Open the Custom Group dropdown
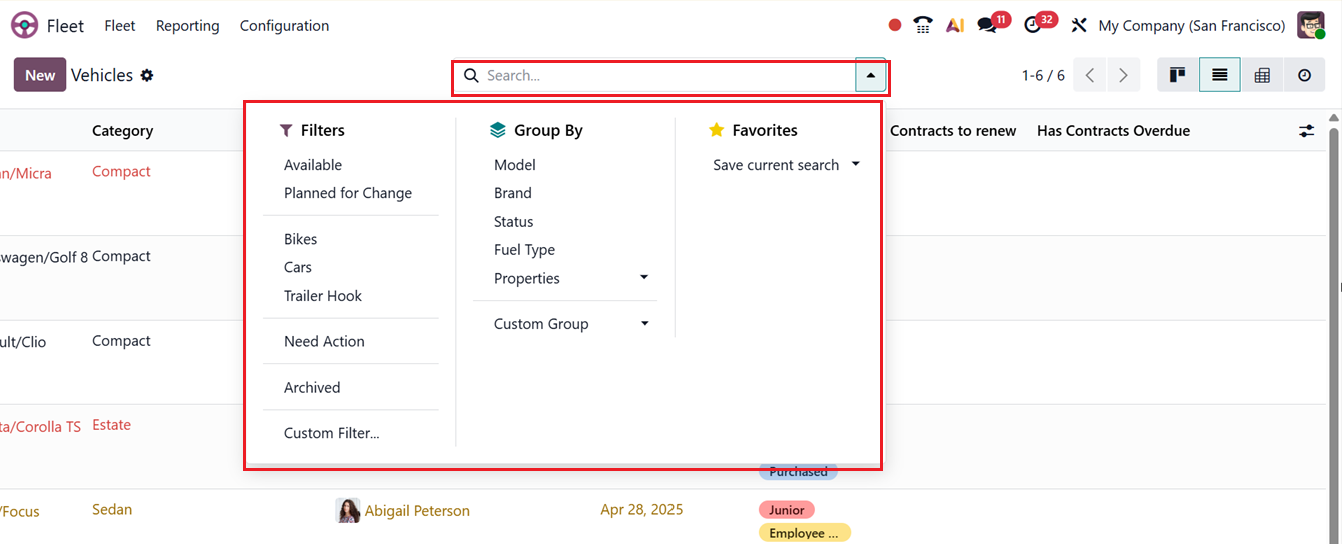 (571, 324)
